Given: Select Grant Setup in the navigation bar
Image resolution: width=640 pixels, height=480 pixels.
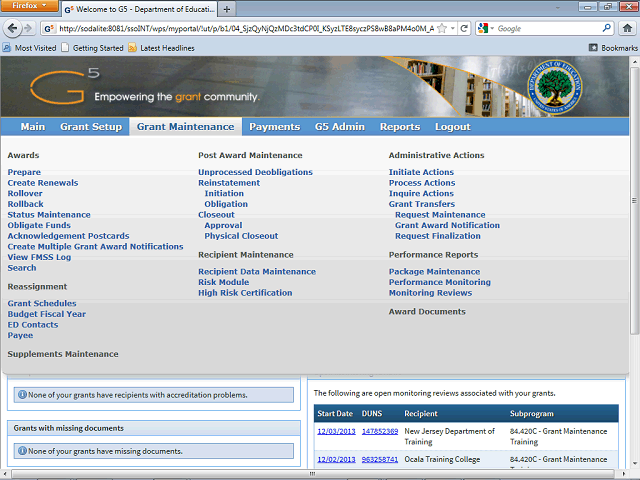Looking at the screenshot, I should [x=90, y=127].
